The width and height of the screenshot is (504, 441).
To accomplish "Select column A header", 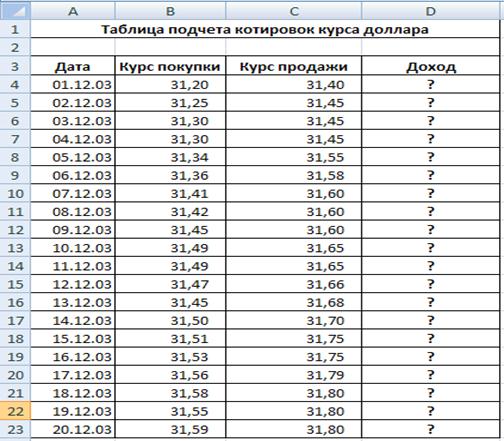I will [x=73, y=11].
